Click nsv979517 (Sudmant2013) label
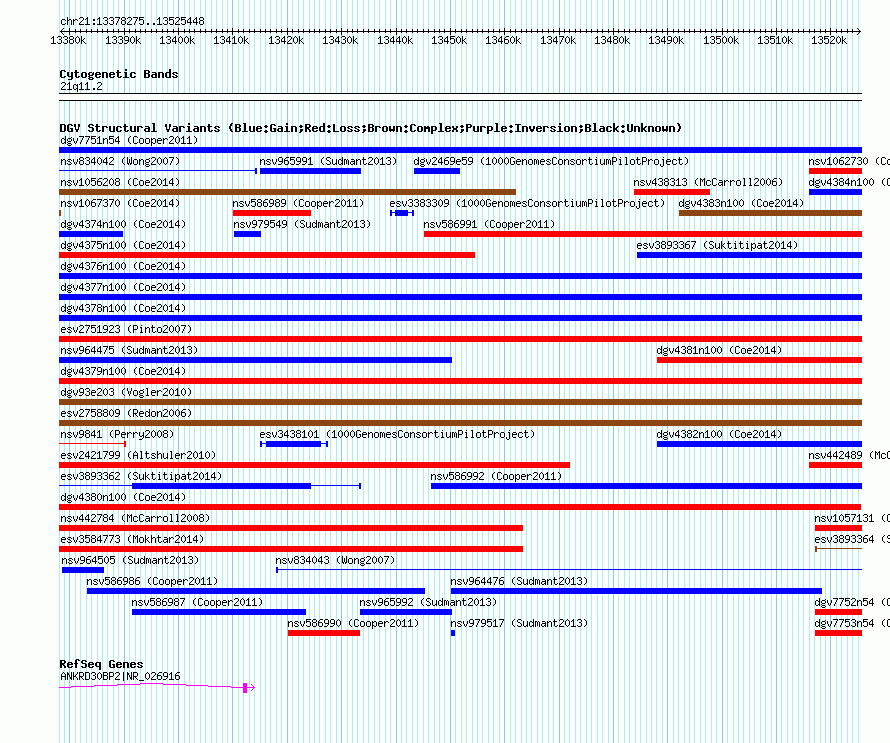This screenshot has width=890, height=743. tap(519, 623)
